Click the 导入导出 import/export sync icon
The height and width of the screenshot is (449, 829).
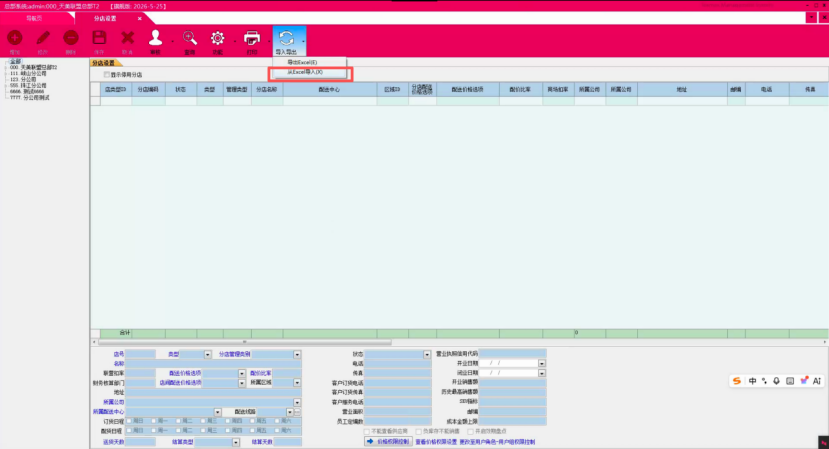[x=286, y=38]
